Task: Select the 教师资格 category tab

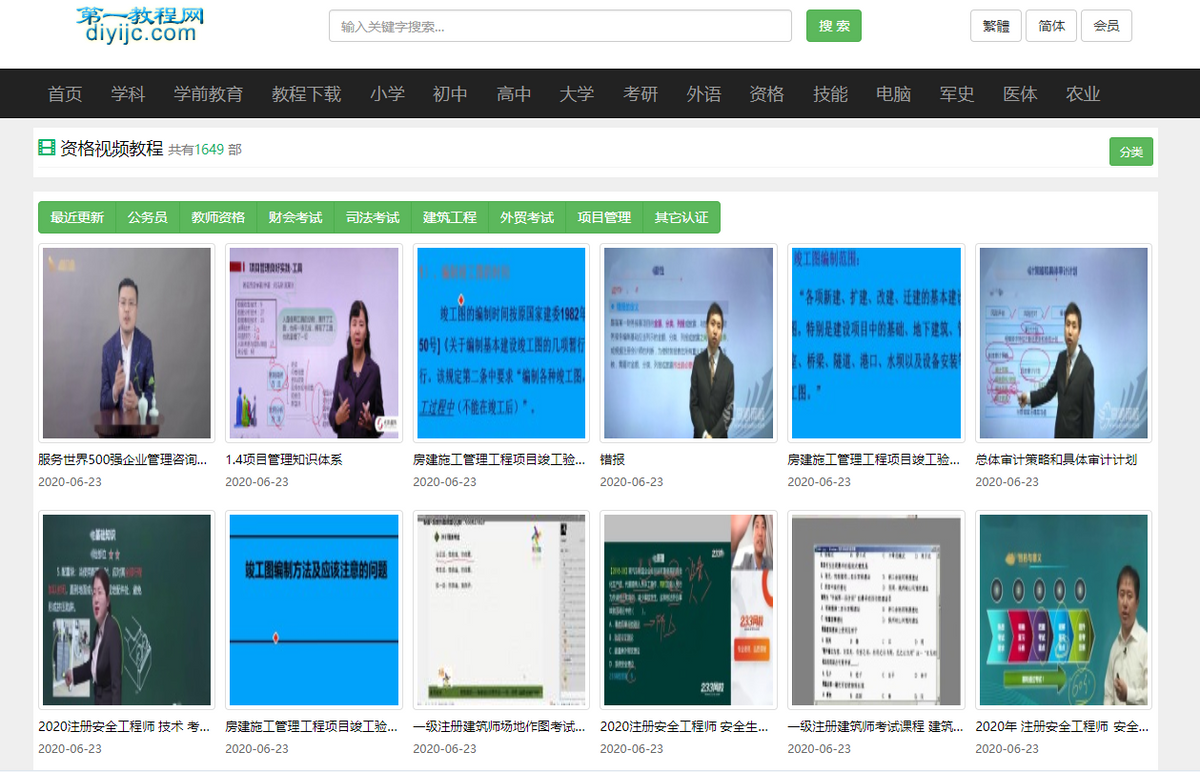Action: [218, 217]
